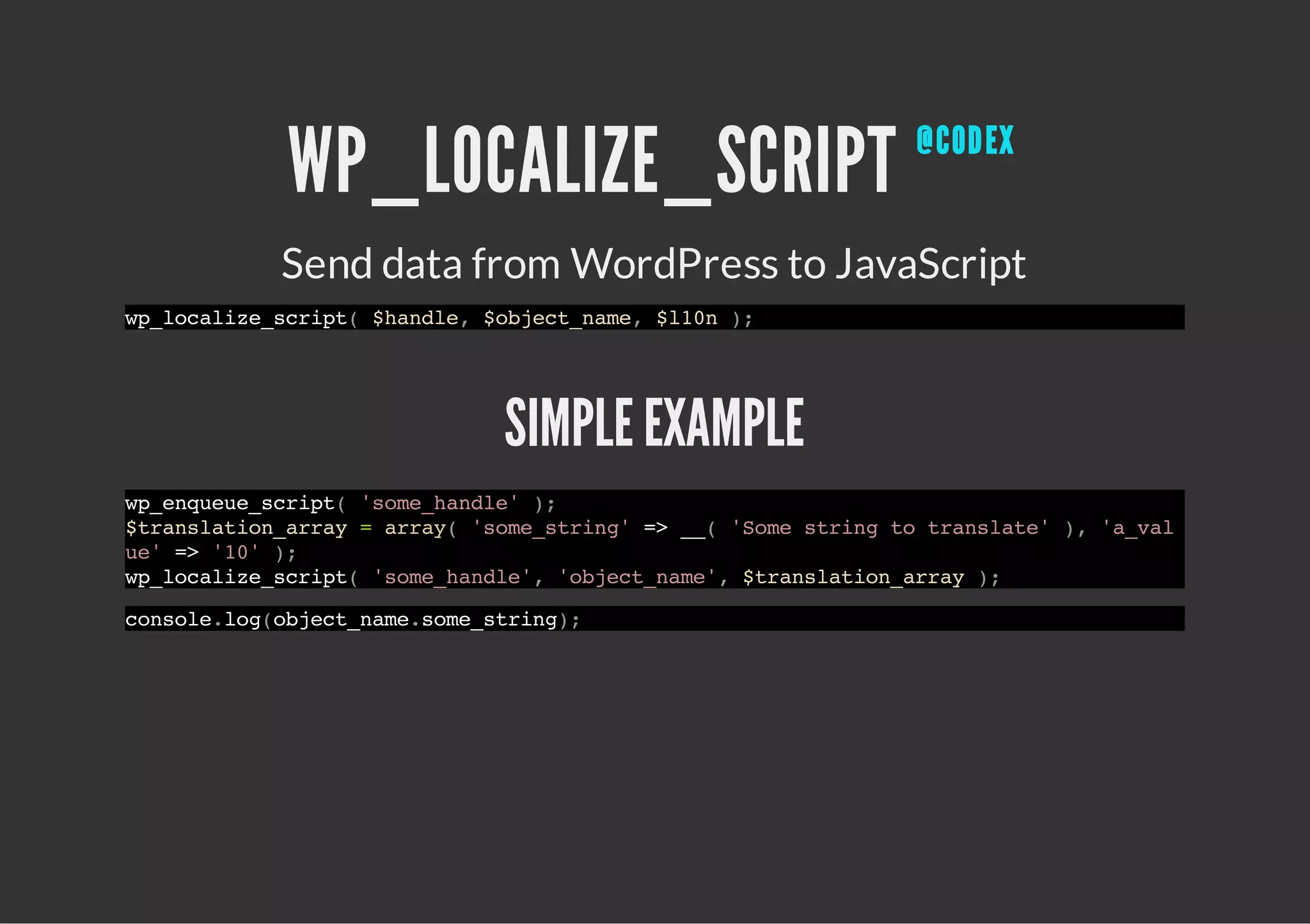Open the @CODEX link beside the title
The height and width of the screenshot is (924, 1310).
click(965, 140)
